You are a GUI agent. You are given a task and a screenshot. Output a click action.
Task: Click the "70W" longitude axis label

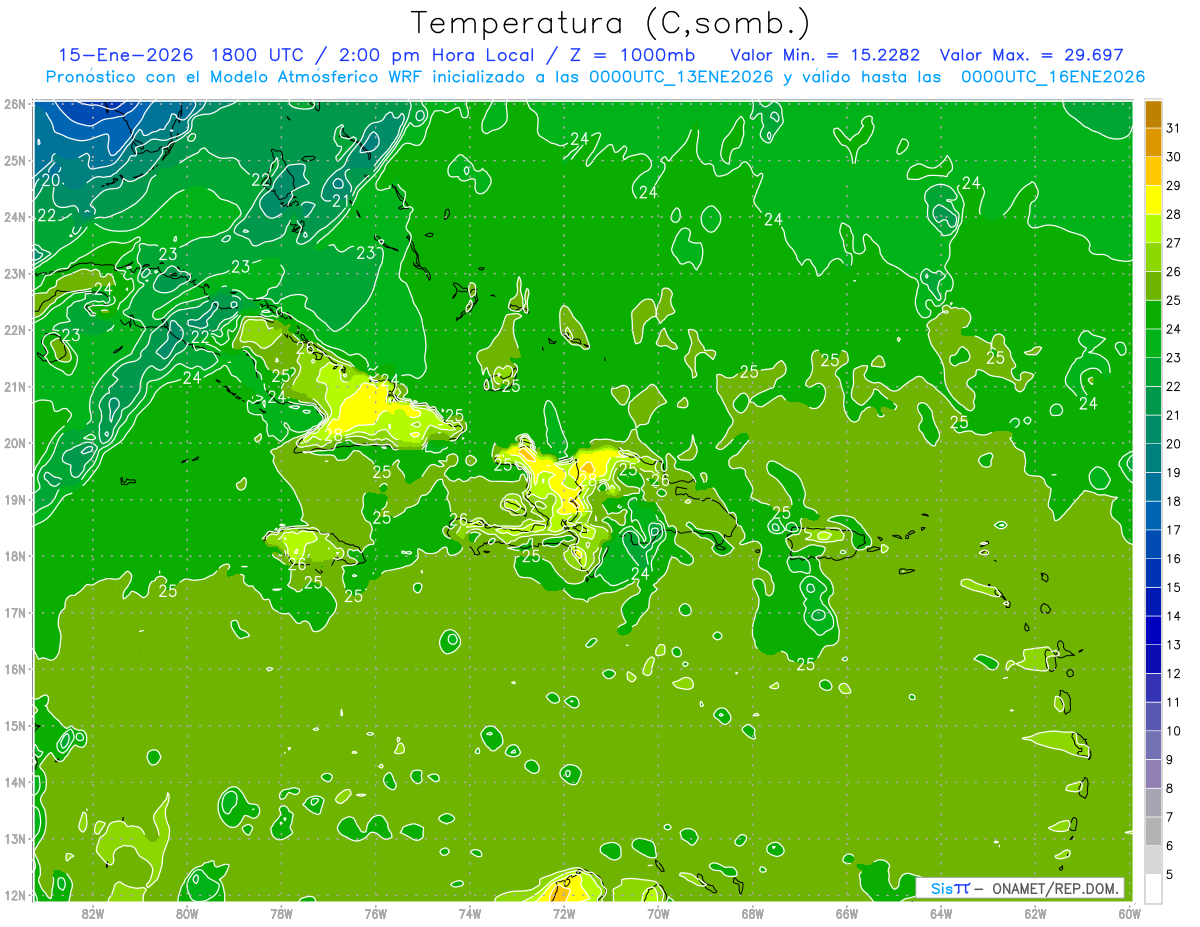(658, 913)
